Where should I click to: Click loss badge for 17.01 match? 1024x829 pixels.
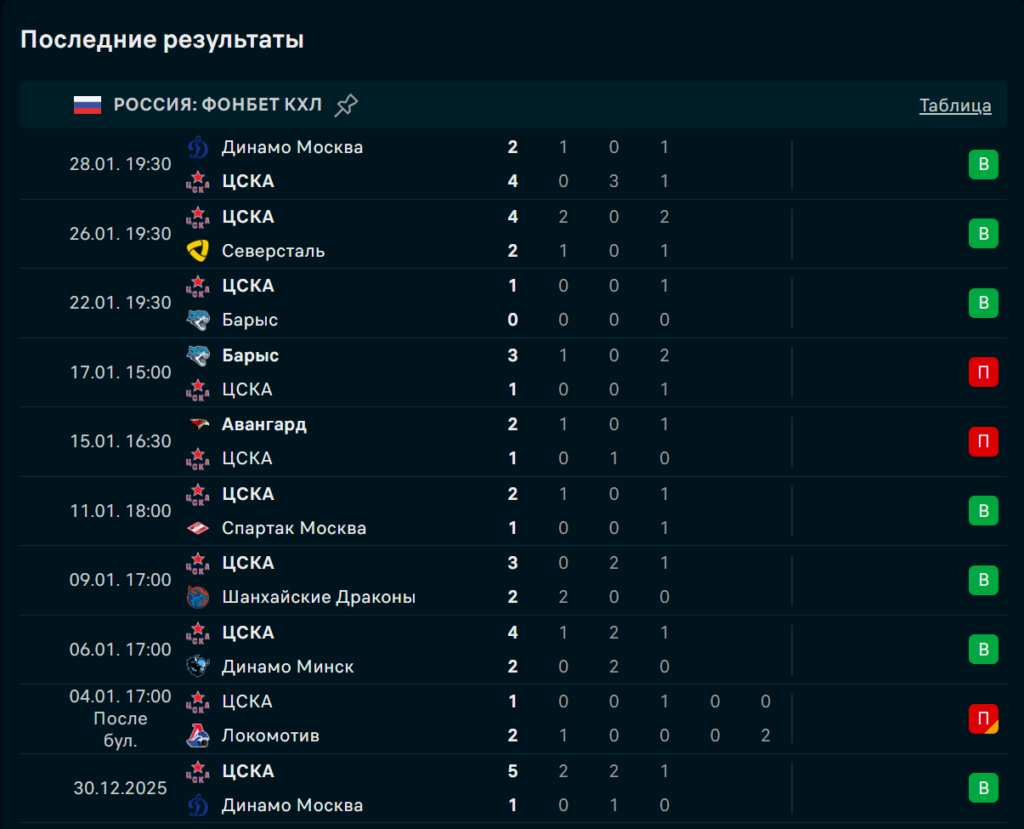coord(983,372)
